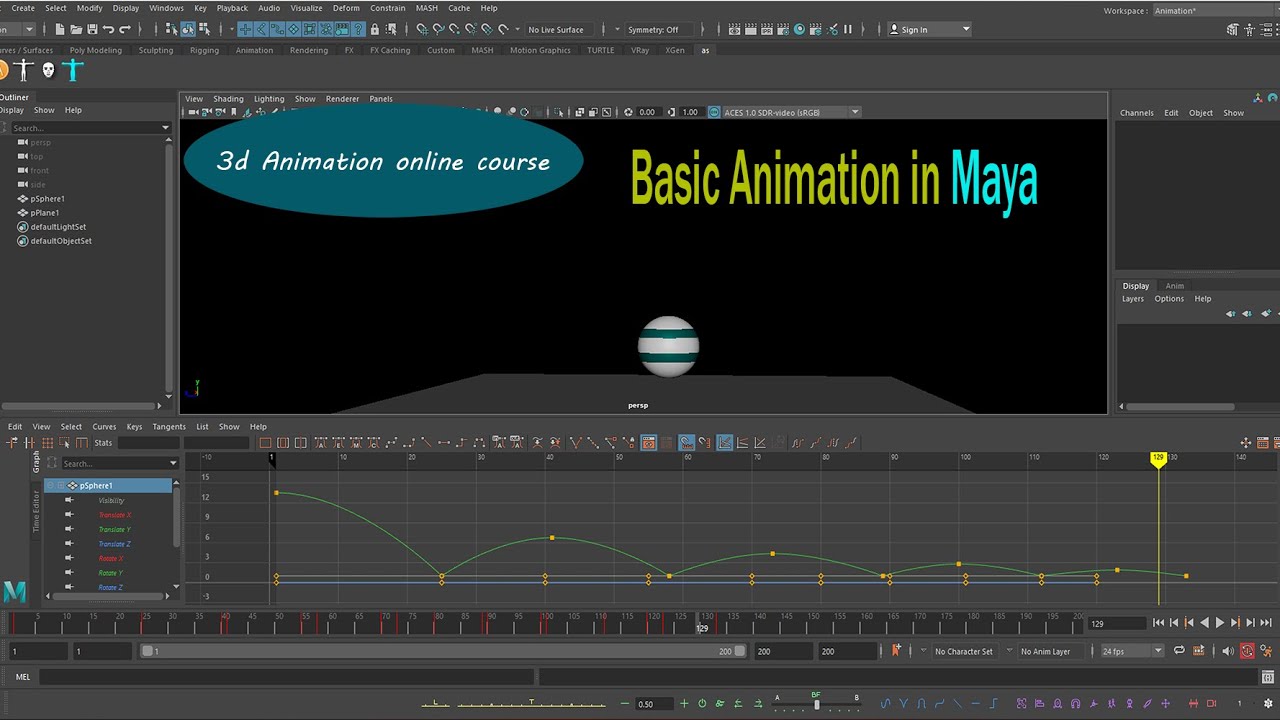Click the Redo arrow icon
The height and width of the screenshot is (720, 1280).
coord(124,30)
